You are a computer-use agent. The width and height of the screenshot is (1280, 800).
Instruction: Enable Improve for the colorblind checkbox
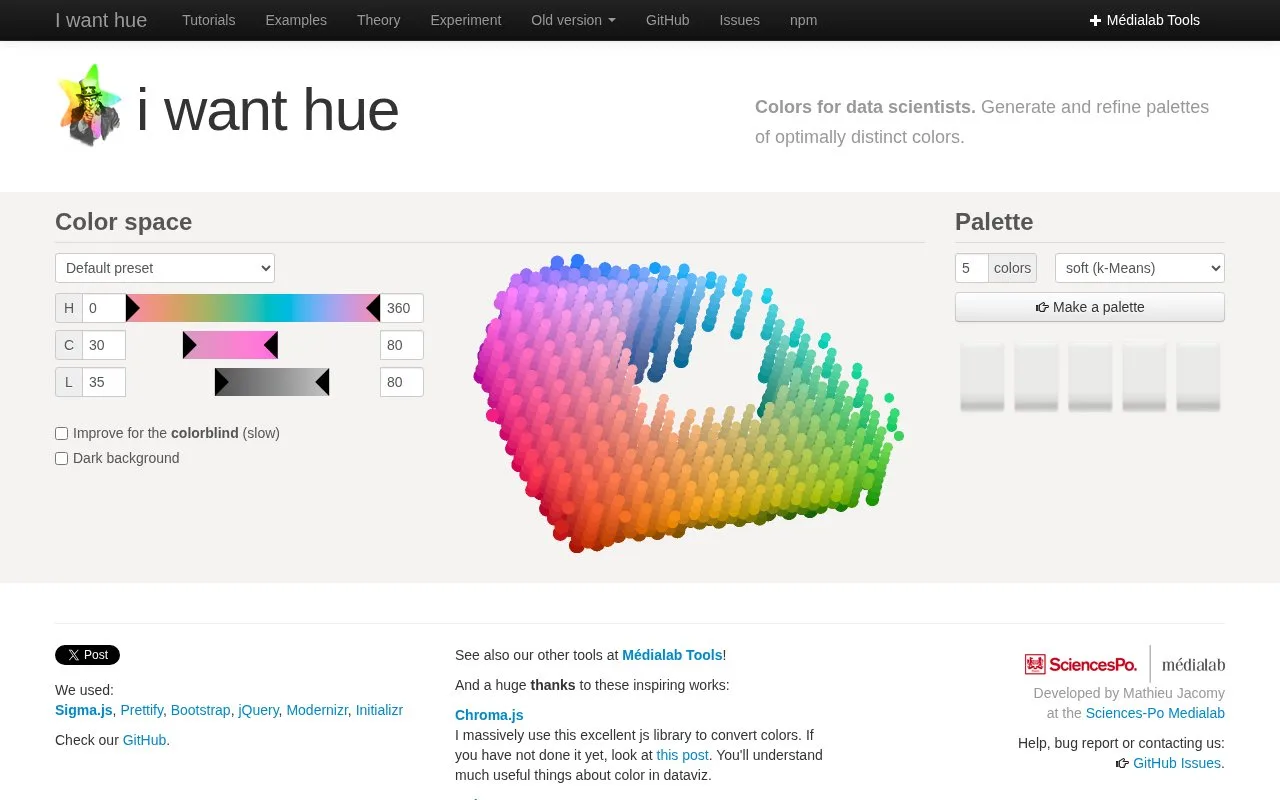[x=62, y=433]
